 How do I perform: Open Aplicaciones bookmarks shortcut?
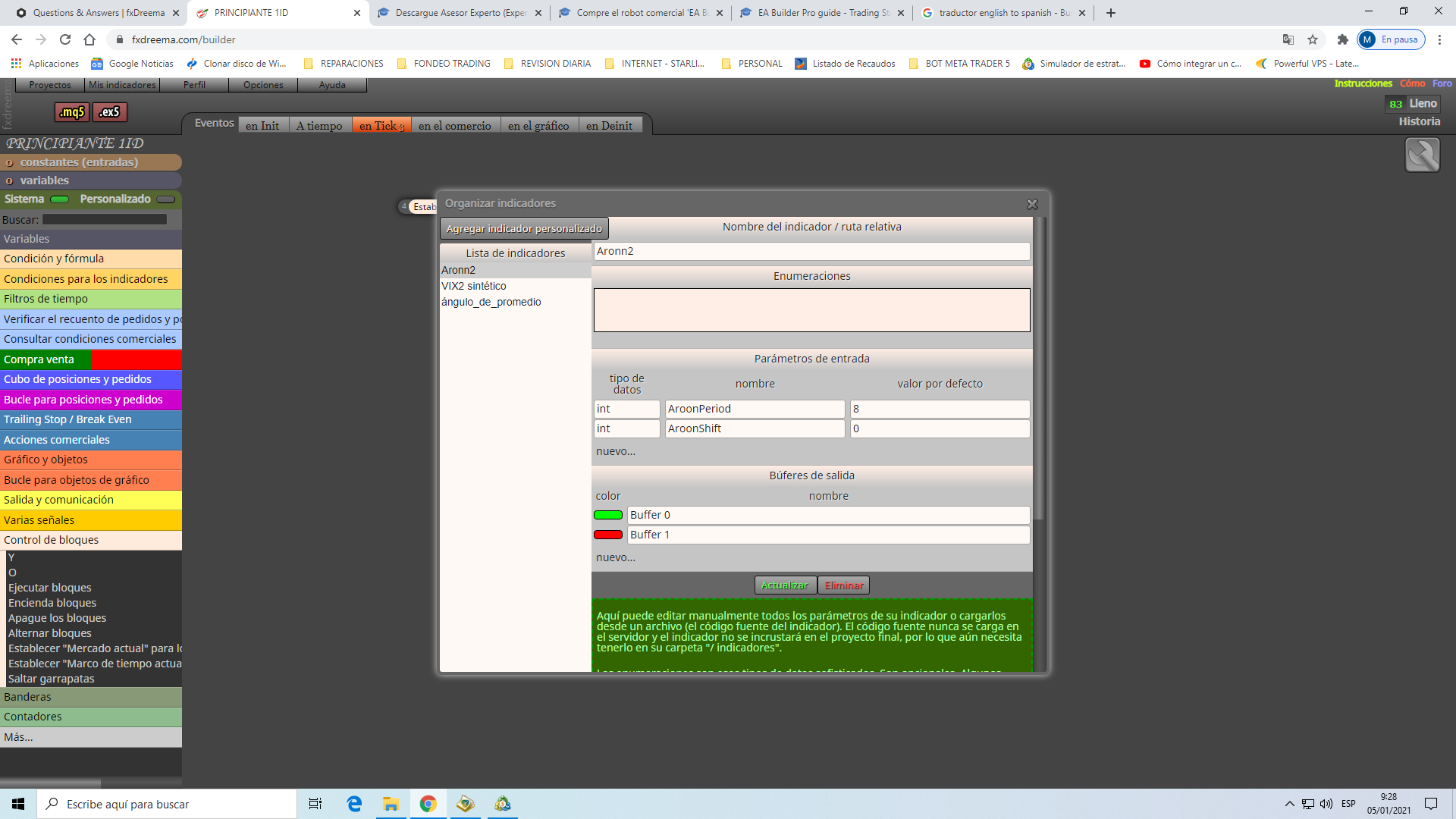(45, 64)
